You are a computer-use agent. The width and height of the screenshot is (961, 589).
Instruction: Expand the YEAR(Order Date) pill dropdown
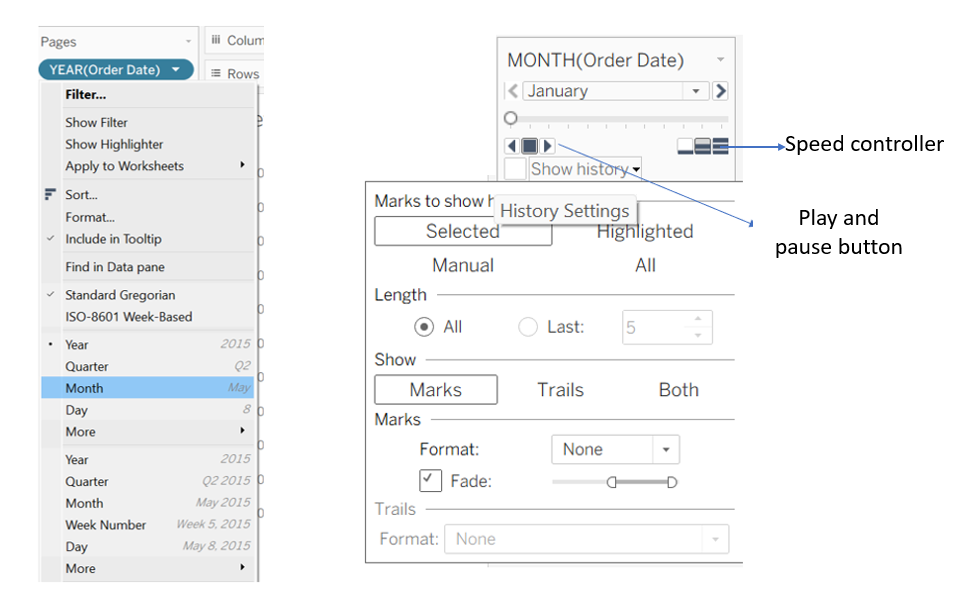[176, 70]
